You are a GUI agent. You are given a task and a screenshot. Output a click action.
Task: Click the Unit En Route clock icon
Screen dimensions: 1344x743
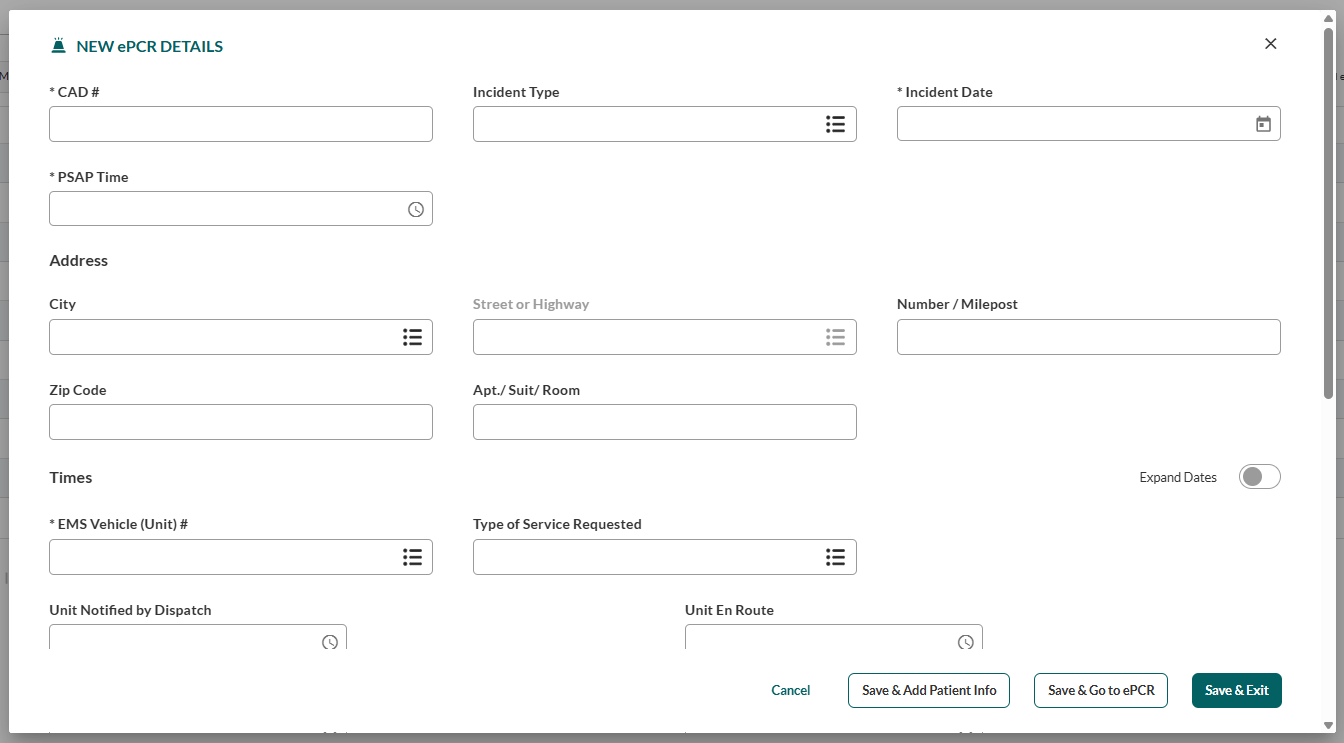[966, 641]
